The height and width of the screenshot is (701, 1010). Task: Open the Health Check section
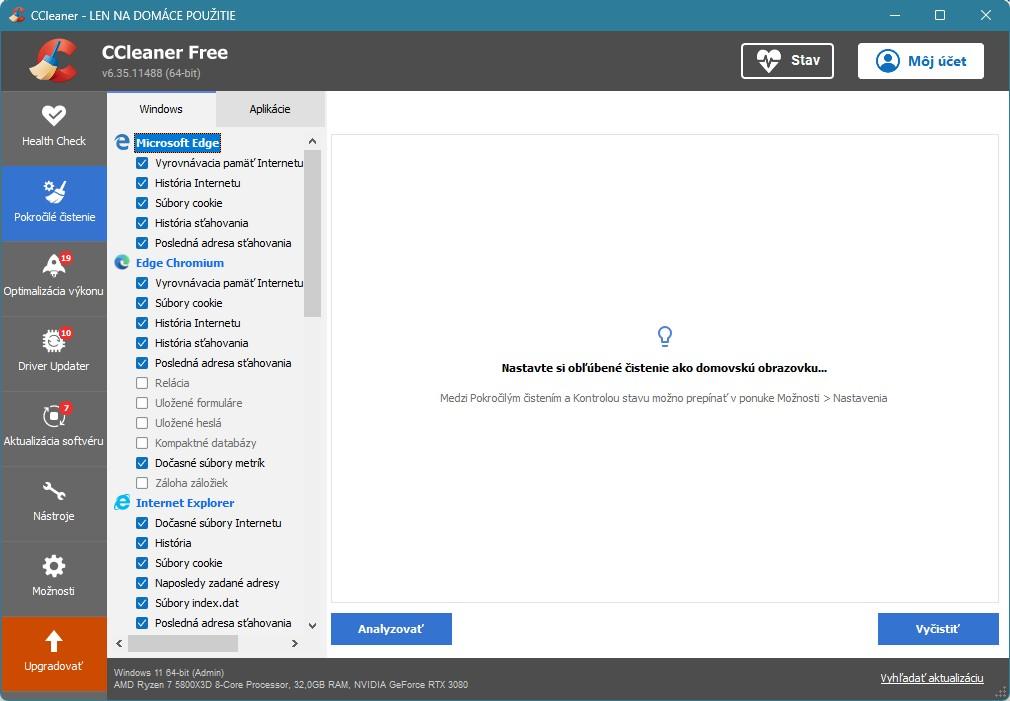[53, 128]
